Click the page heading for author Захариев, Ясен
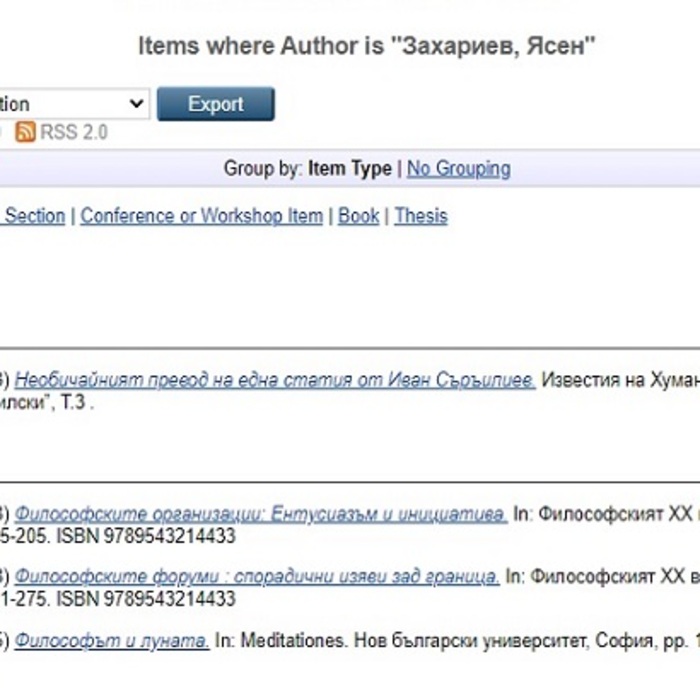Screen dimensions: 700x700 pos(367,46)
